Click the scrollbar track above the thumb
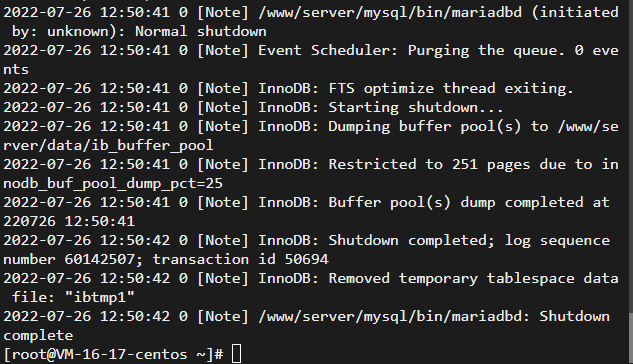This screenshot has width=633, height=364. 631,156
